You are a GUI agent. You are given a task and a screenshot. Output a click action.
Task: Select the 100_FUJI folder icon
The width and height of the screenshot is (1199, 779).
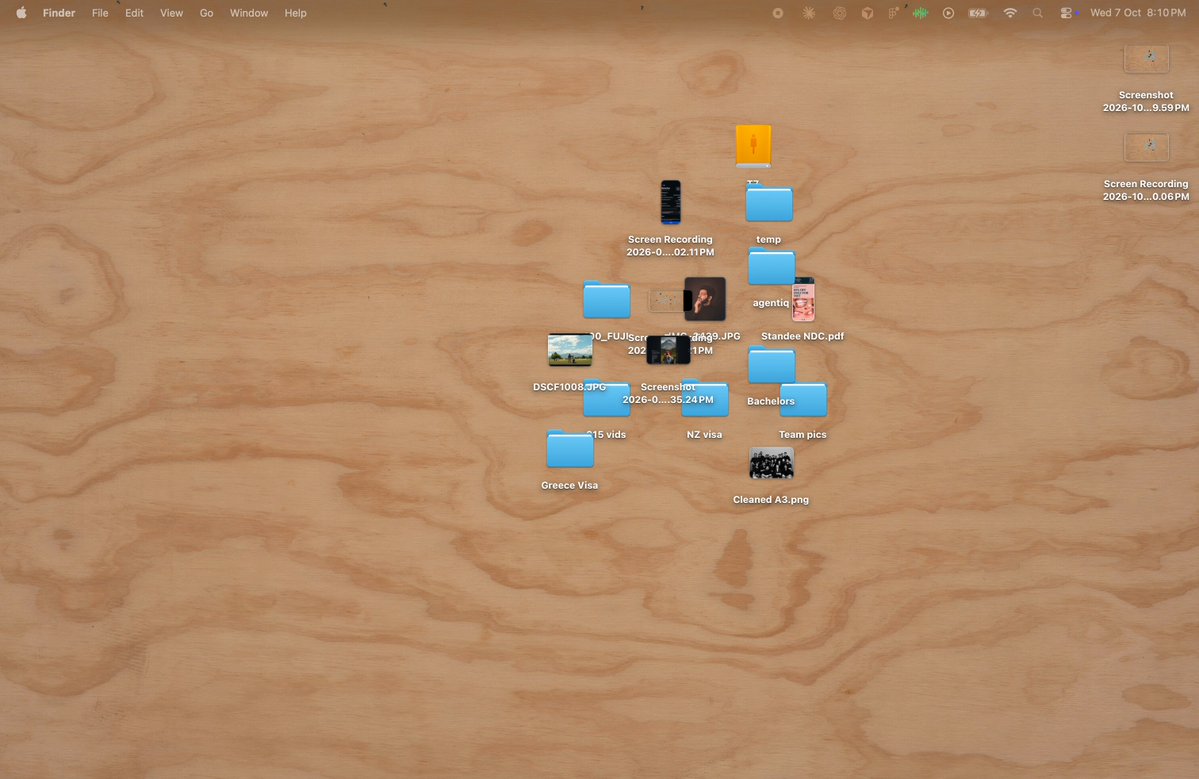coord(606,300)
